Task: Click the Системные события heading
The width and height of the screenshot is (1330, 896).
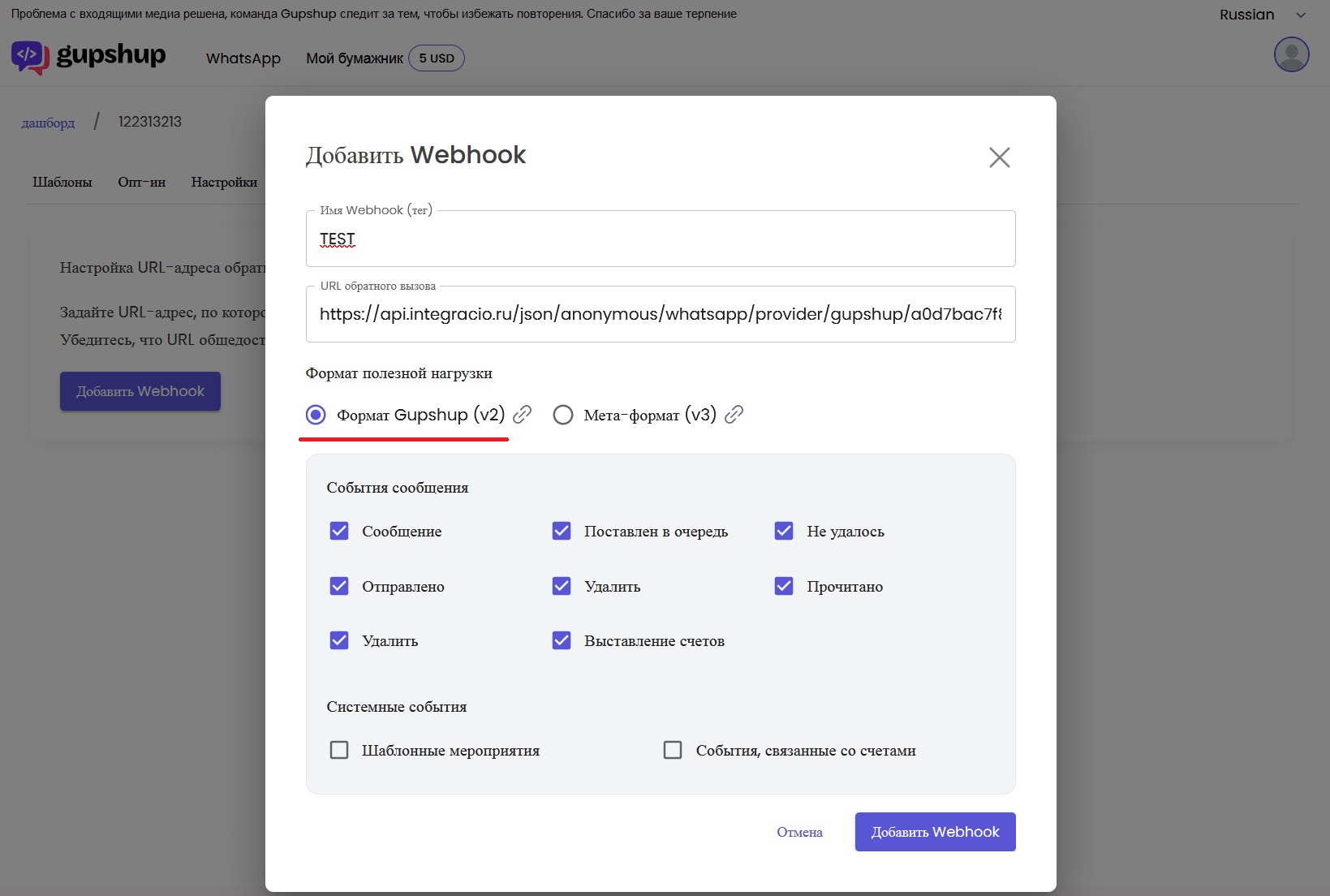Action: pyautogui.click(x=397, y=707)
